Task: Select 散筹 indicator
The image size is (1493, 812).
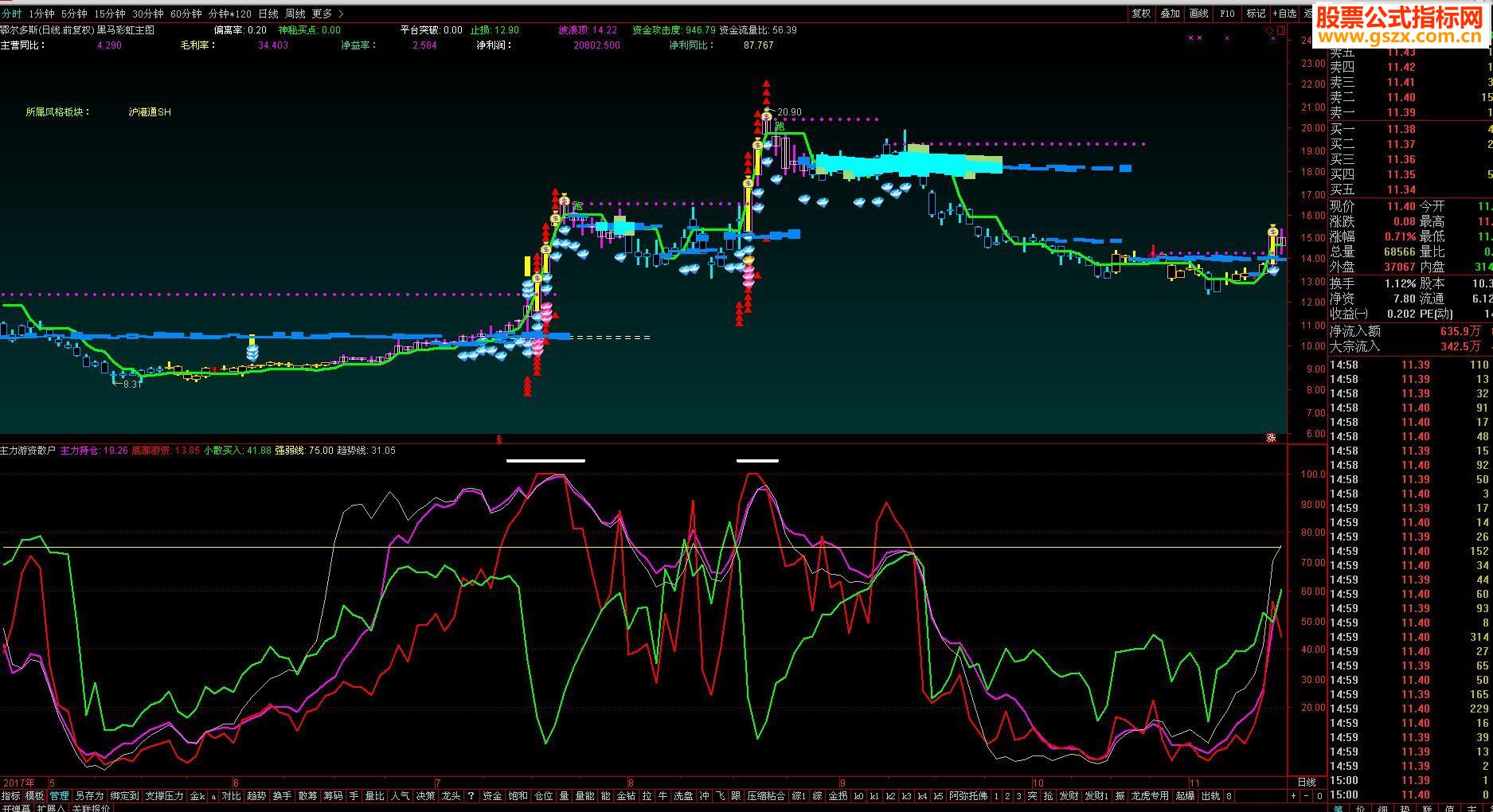Action: click(x=307, y=796)
